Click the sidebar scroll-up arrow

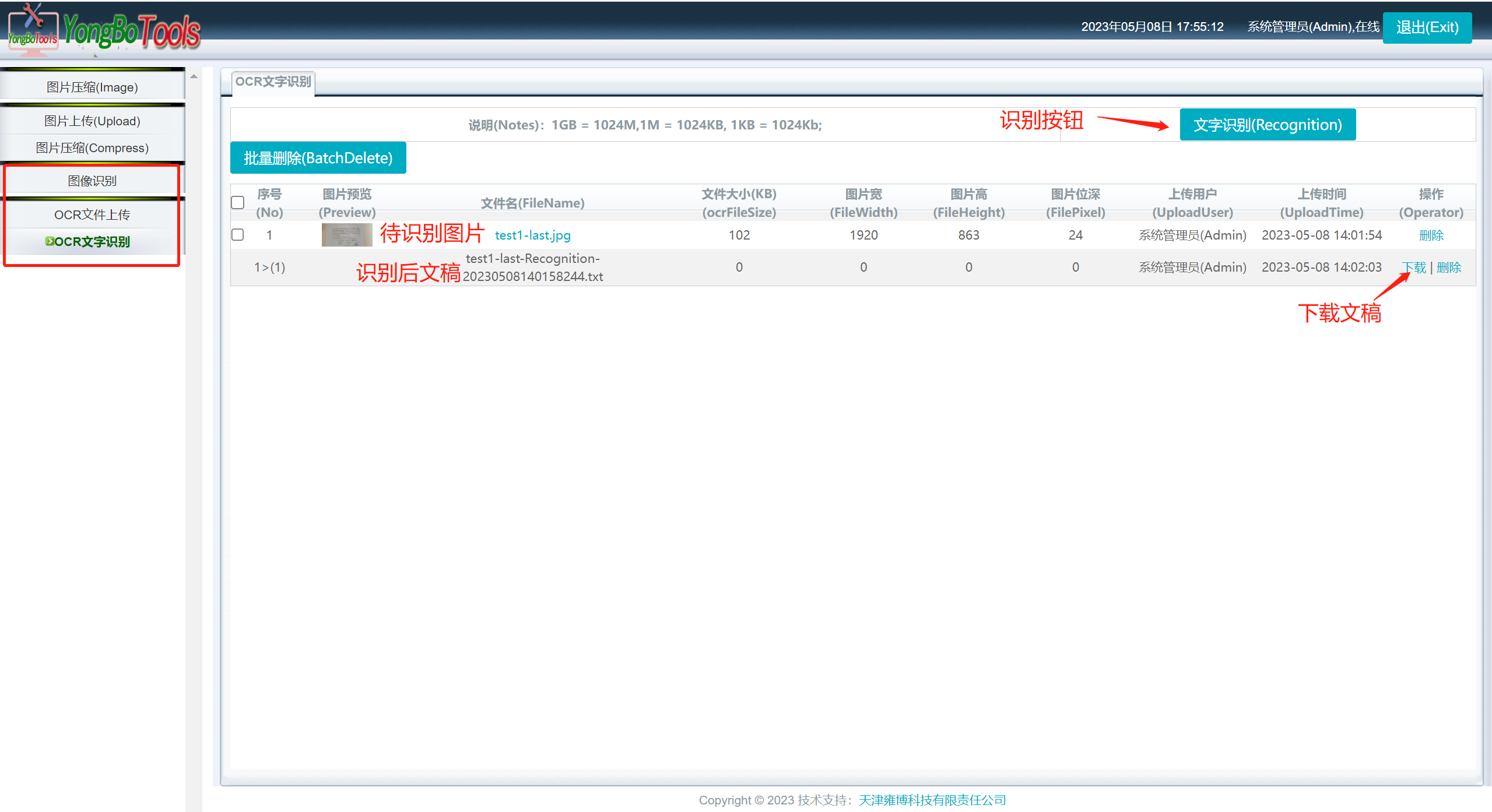point(194,76)
